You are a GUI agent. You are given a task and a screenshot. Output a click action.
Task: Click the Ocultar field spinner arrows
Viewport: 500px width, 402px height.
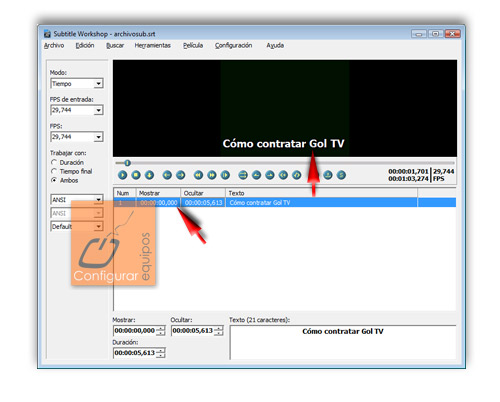219,330
